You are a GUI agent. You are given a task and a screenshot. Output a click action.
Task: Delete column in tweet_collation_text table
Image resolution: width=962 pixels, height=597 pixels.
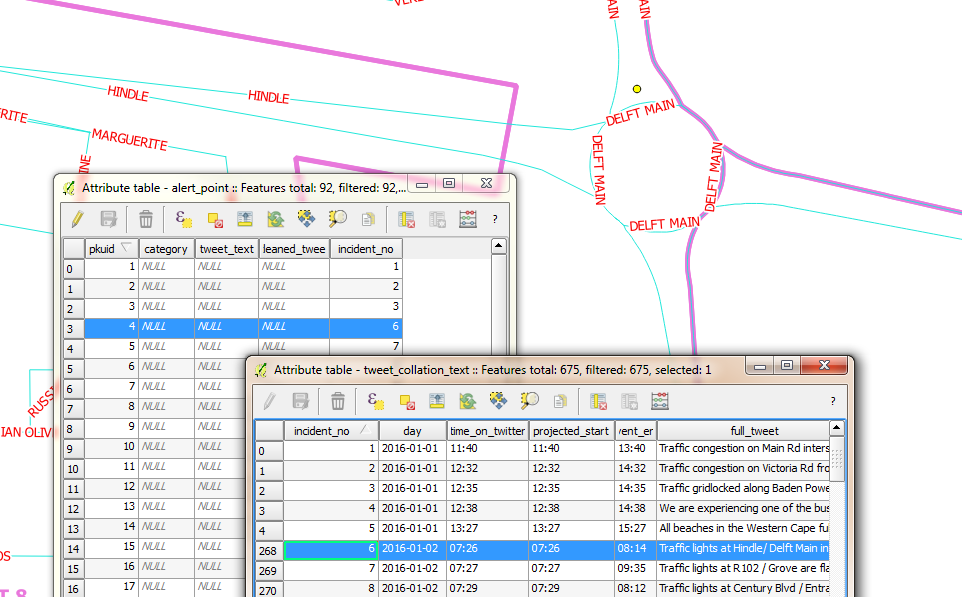[598, 401]
